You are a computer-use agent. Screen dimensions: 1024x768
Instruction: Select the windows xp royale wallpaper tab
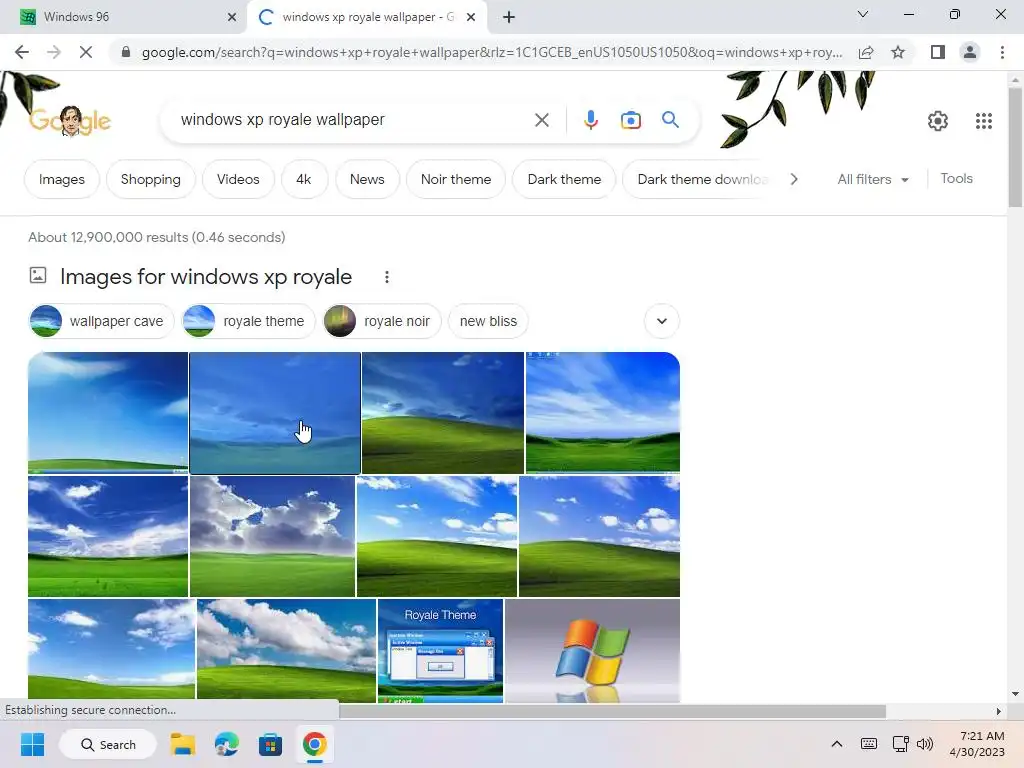367,18
